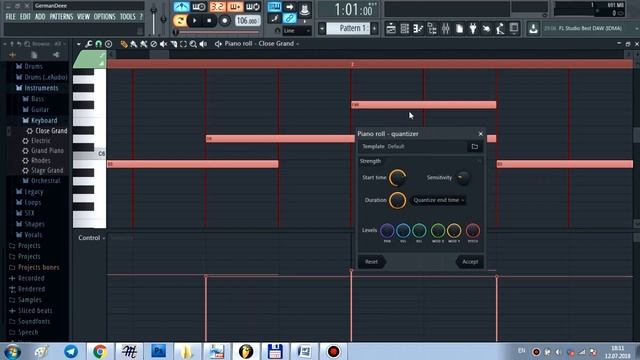The height and width of the screenshot is (360, 640).
Task: Click Accept in the quantizer dialog
Action: [x=470, y=262]
